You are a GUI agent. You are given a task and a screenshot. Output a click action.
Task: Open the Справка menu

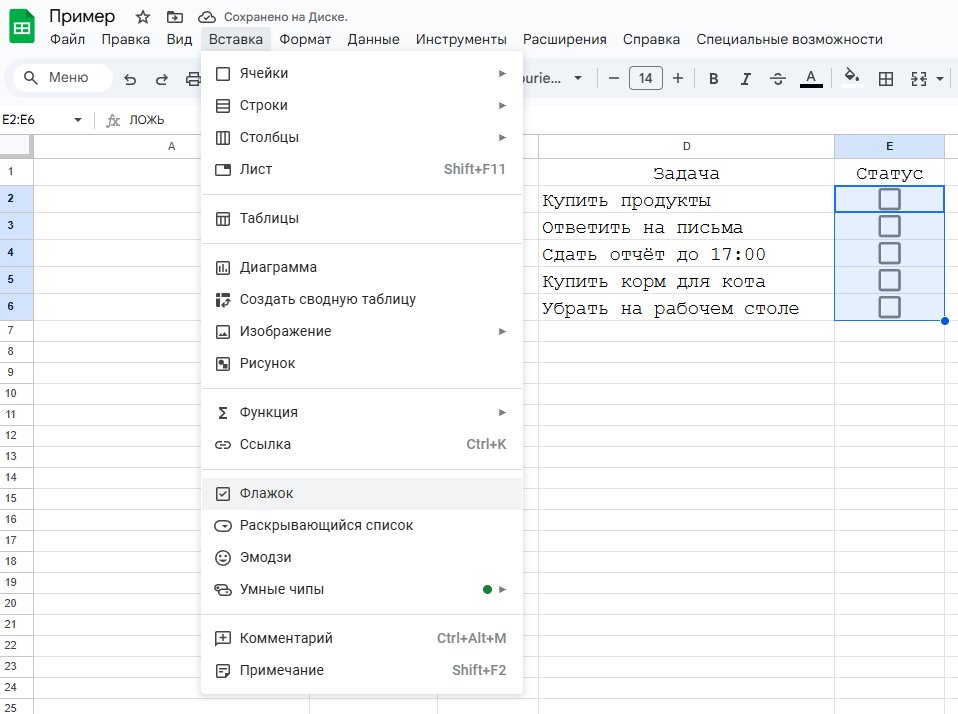[x=651, y=39]
